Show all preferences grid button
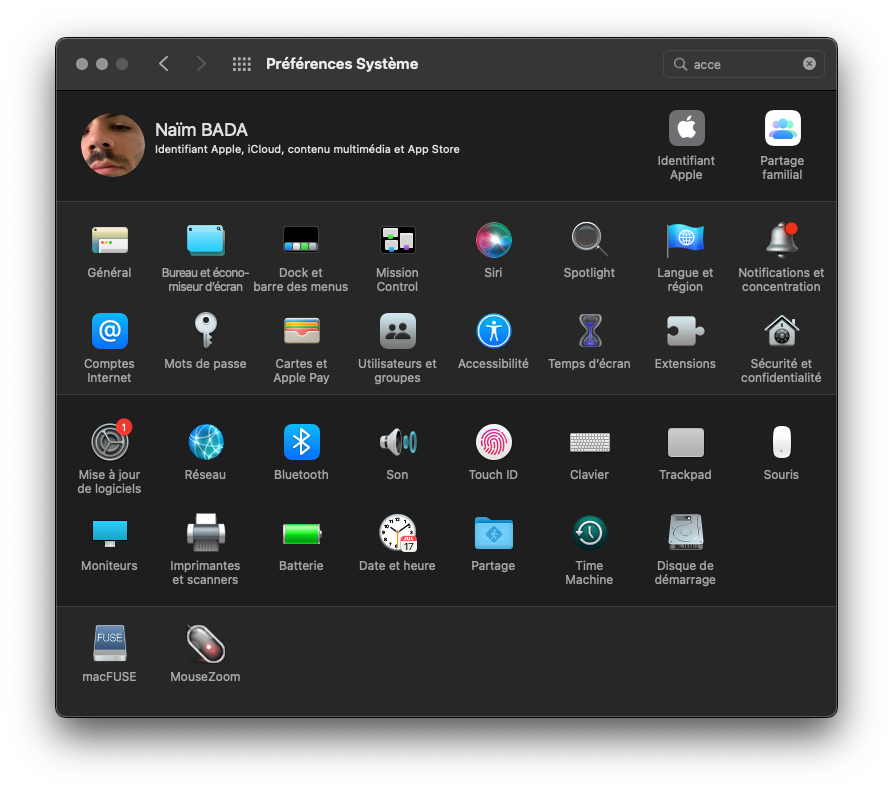Screen dimensions: 893x791 coord(241,64)
